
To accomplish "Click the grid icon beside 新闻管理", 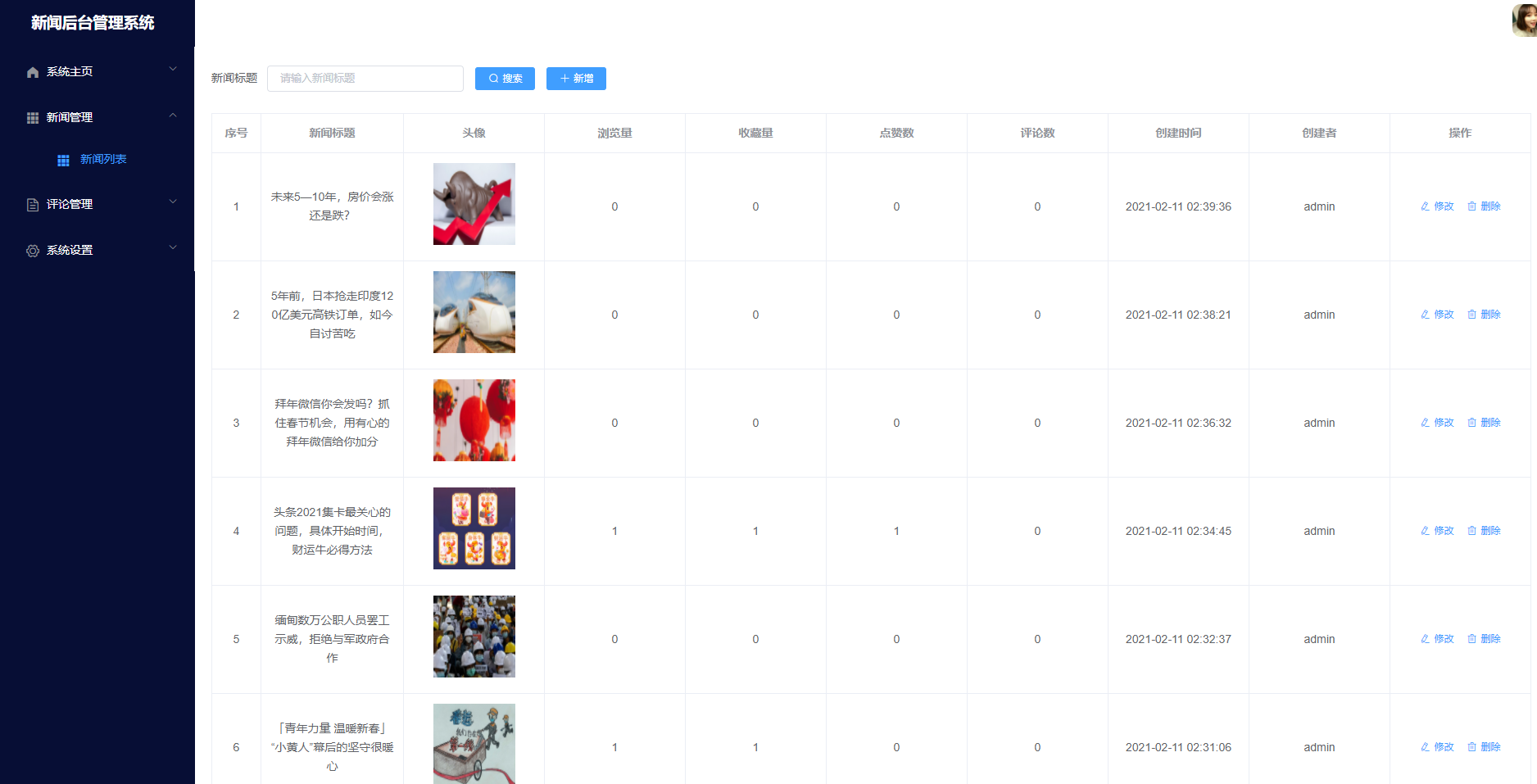I will (x=33, y=118).
